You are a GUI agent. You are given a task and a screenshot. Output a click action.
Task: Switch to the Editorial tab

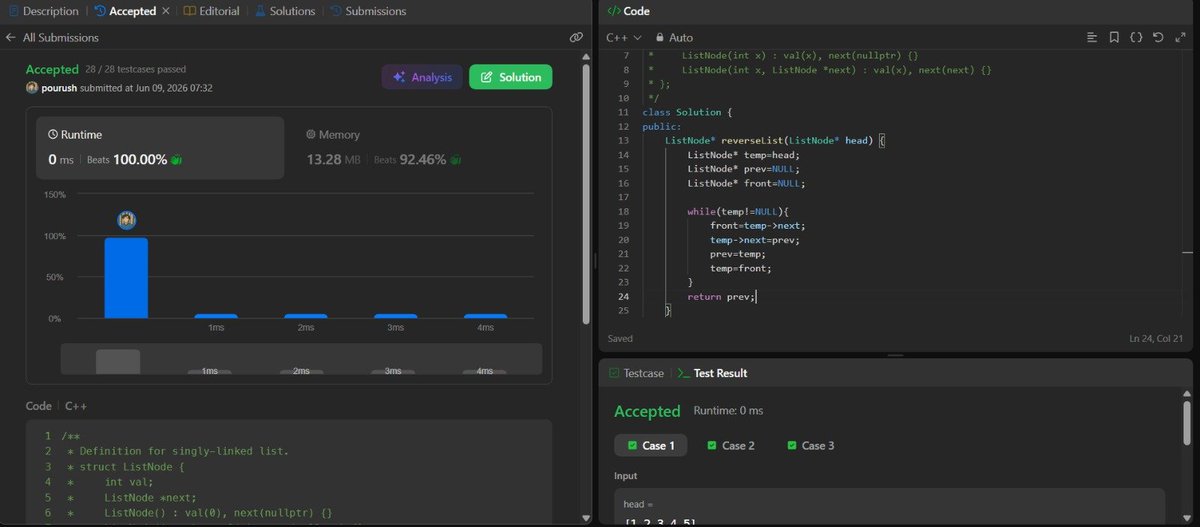211,11
